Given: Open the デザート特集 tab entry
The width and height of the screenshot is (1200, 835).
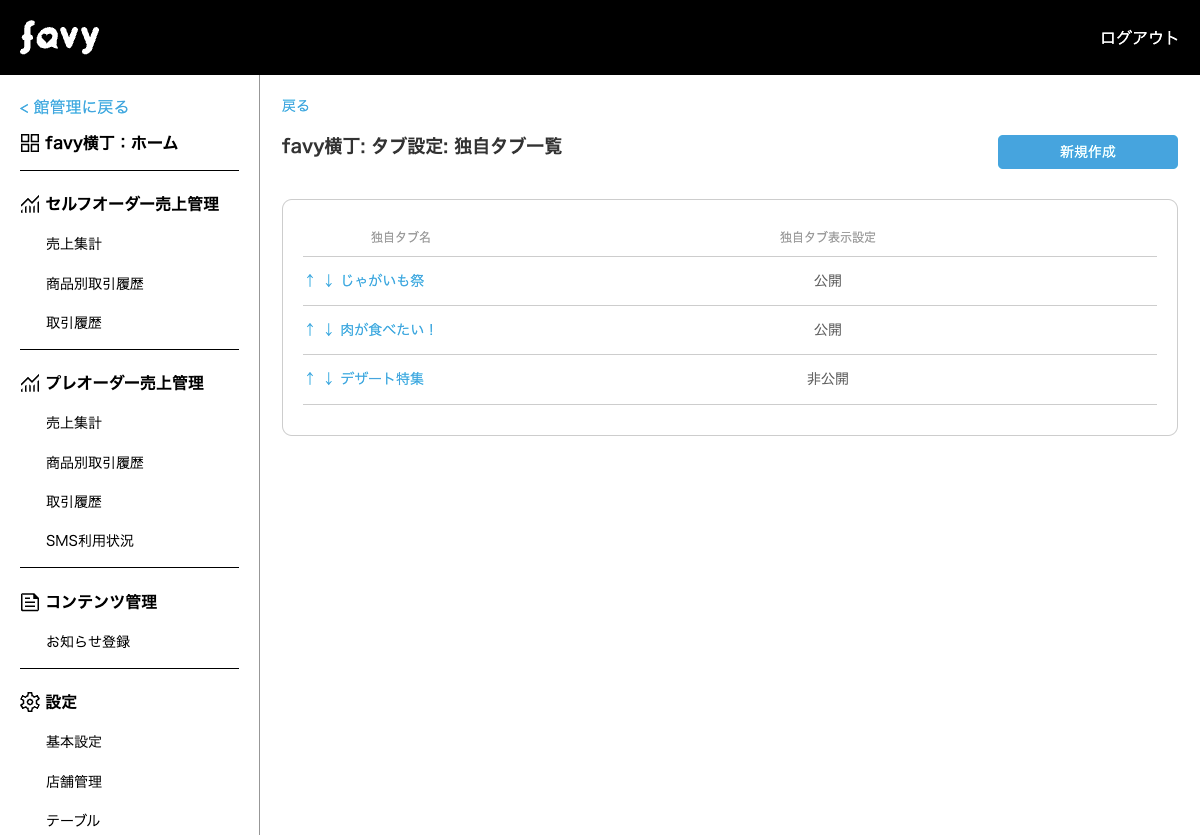Looking at the screenshot, I should tap(382, 379).
